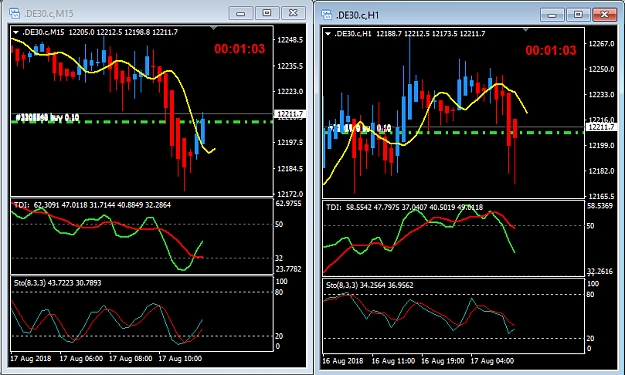
Task: Click the .DE30.c,H1 OHLC header text
Action: point(410,34)
